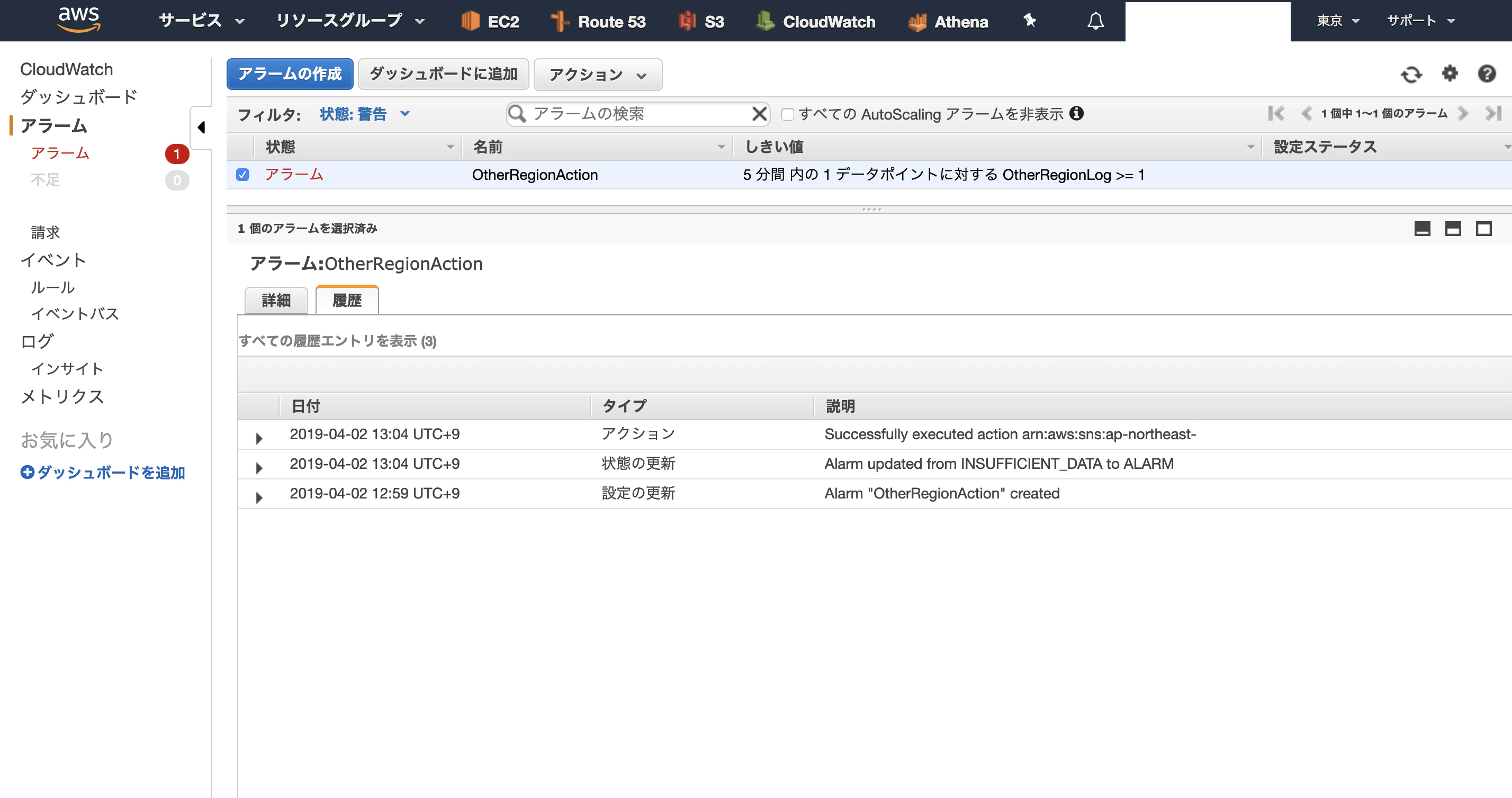Open the EC2 shortcut icon
This screenshot has height=798, width=1512.
(471, 21)
